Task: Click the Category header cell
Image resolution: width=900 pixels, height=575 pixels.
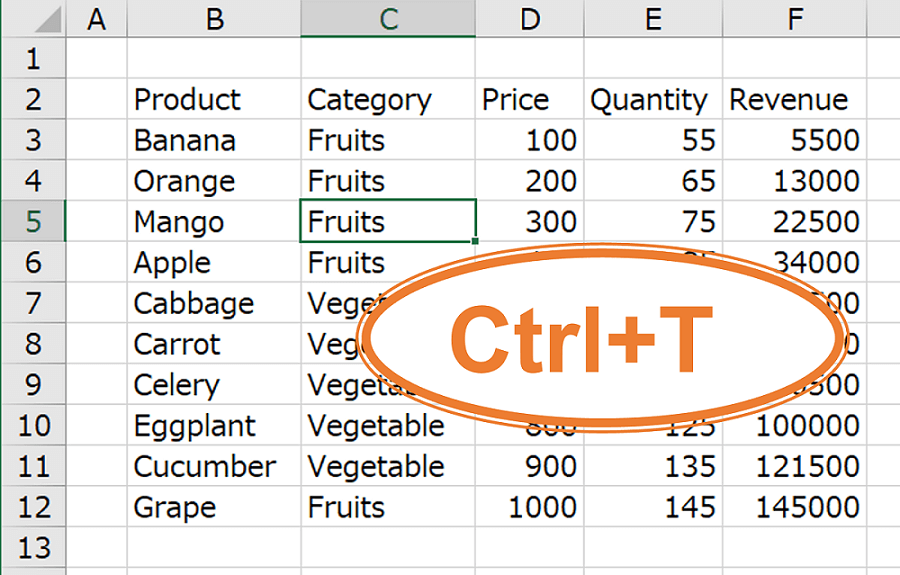Action: [388, 99]
